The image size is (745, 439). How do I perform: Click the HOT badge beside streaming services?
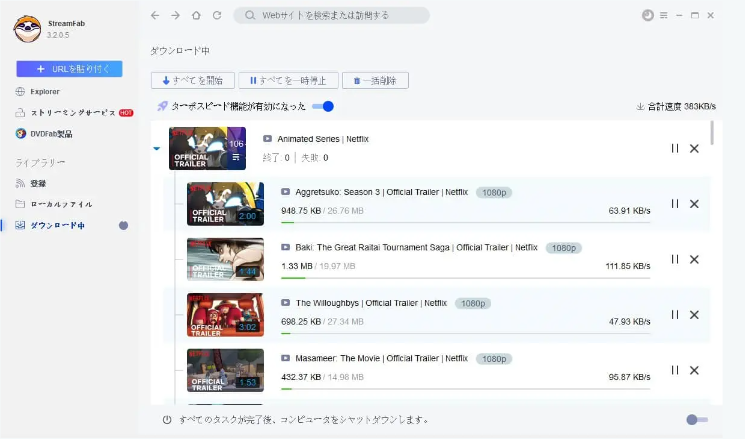coord(126,113)
